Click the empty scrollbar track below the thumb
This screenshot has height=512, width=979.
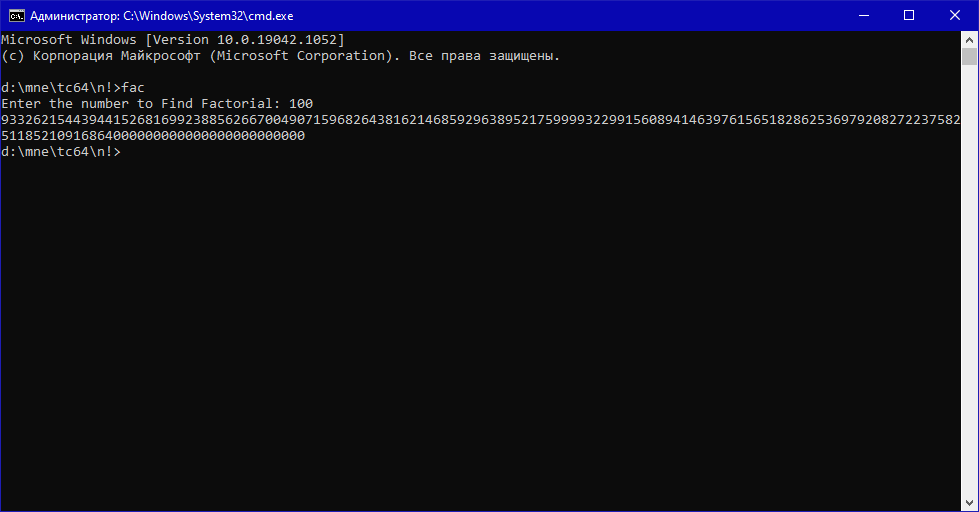pos(969,281)
